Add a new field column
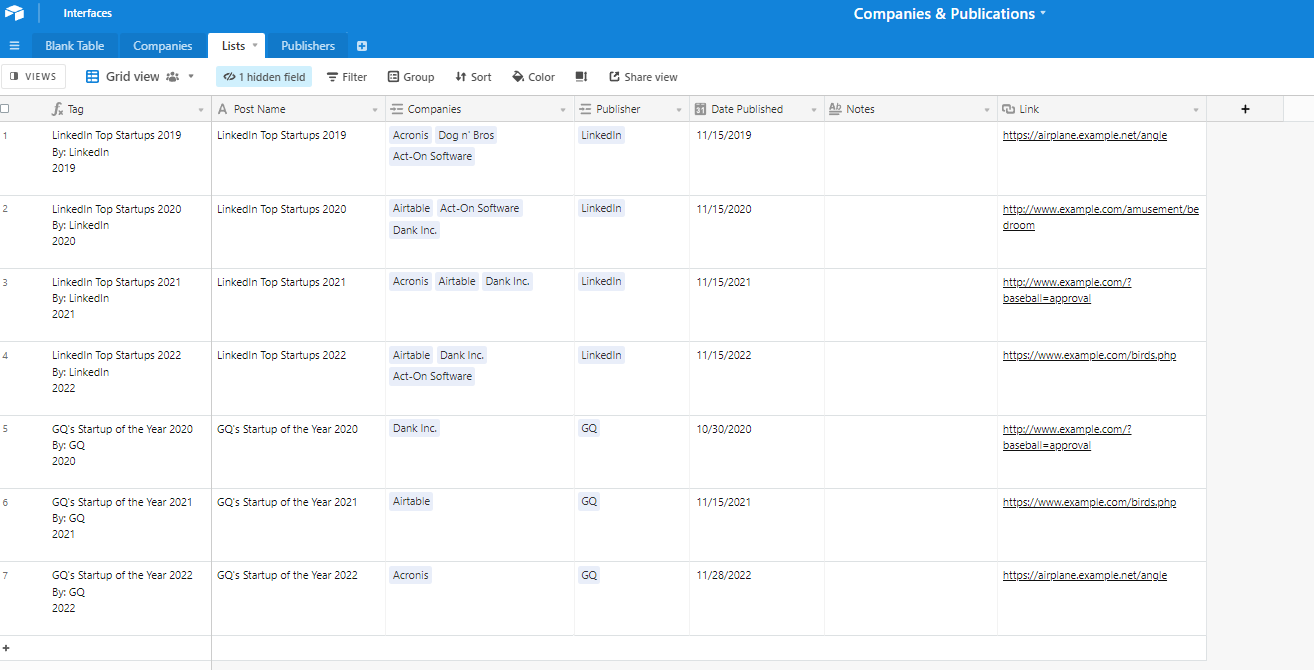The width and height of the screenshot is (1314, 670). (x=1245, y=109)
